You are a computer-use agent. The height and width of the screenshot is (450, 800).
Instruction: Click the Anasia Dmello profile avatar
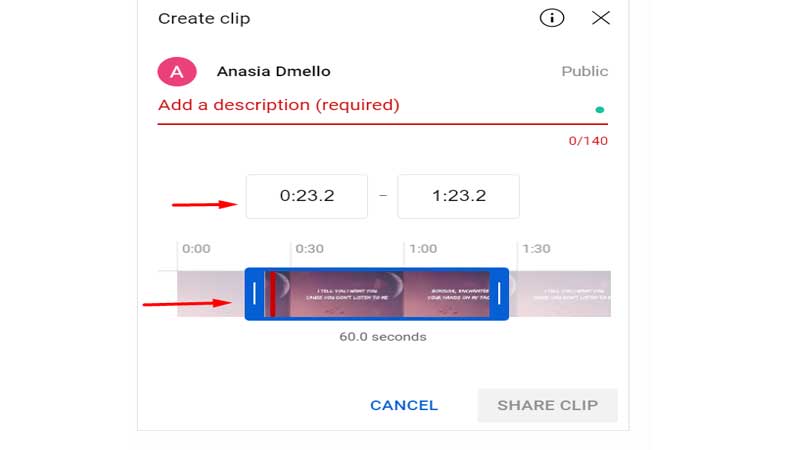(x=177, y=71)
